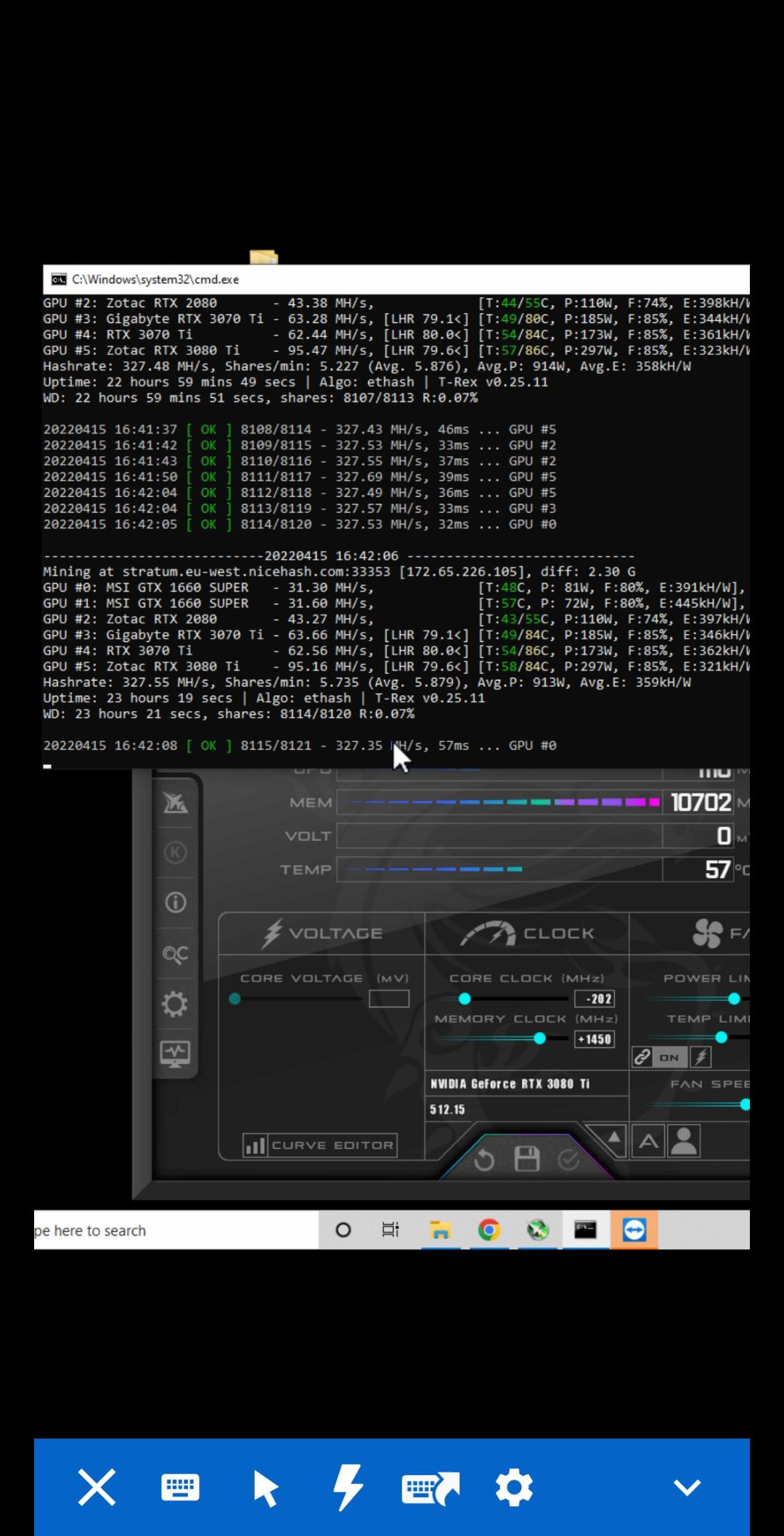Click the Temp Limit slider handle
This screenshot has height=1536, width=784.
pos(721,1038)
